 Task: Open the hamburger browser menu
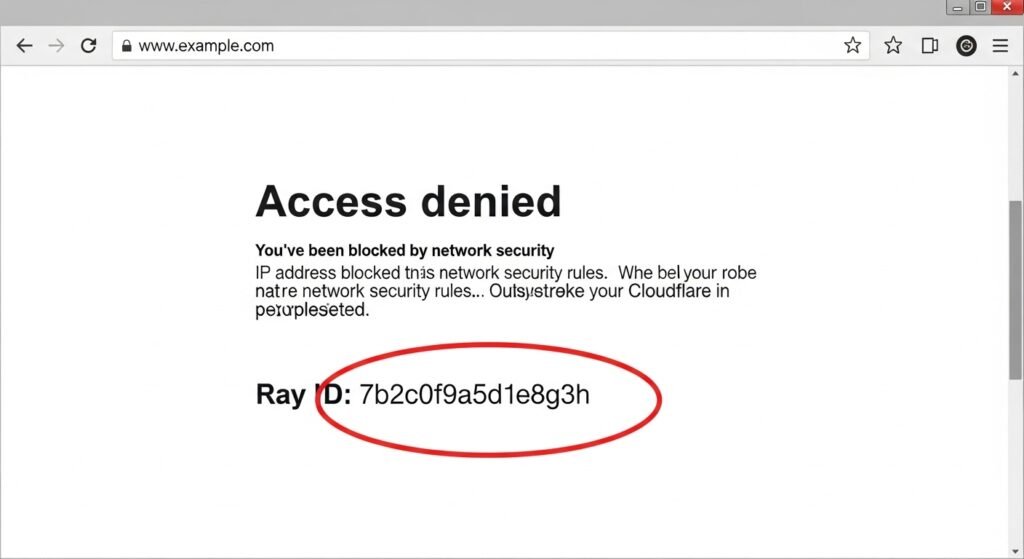point(1000,46)
